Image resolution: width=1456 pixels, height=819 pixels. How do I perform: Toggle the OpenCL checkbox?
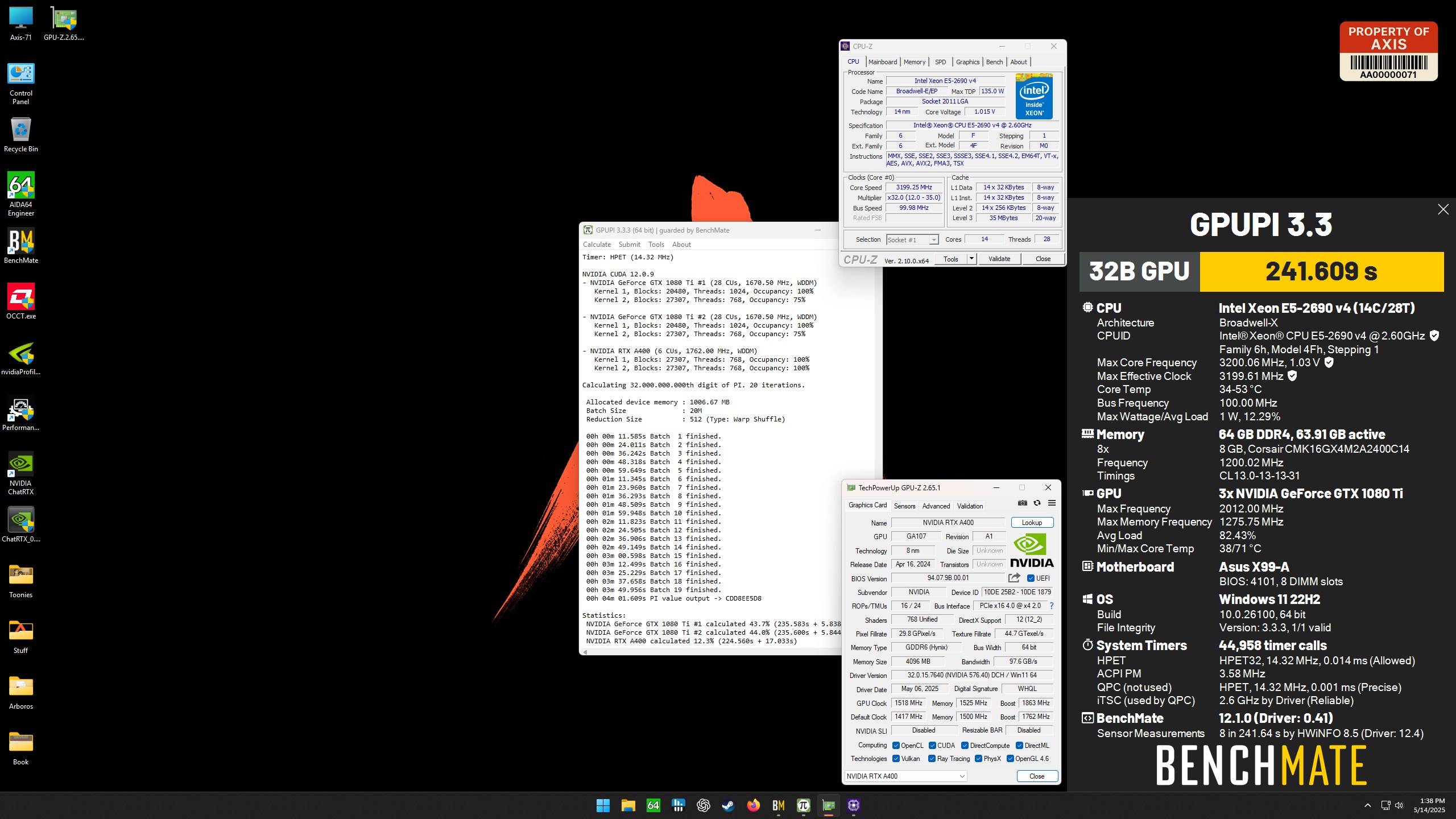(x=896, y=746)
